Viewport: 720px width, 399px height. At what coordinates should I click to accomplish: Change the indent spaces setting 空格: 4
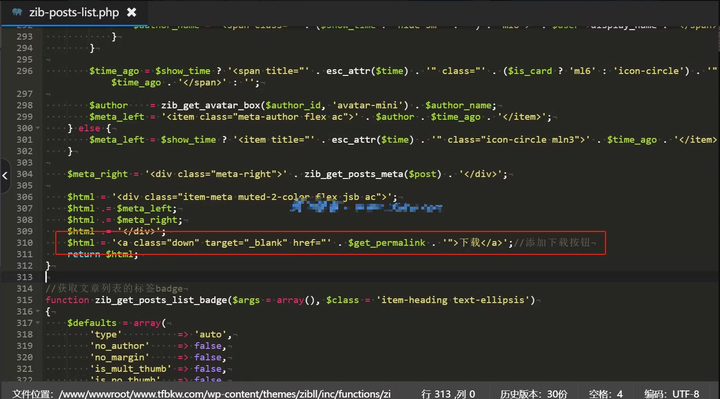coord(606,394)
